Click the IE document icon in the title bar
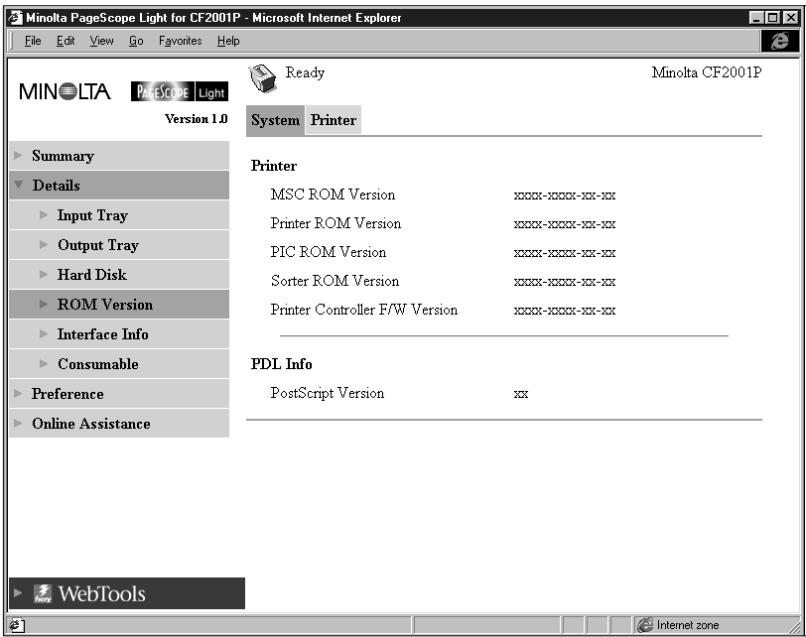This screenshot has height=637, width=806. (15, 18)
